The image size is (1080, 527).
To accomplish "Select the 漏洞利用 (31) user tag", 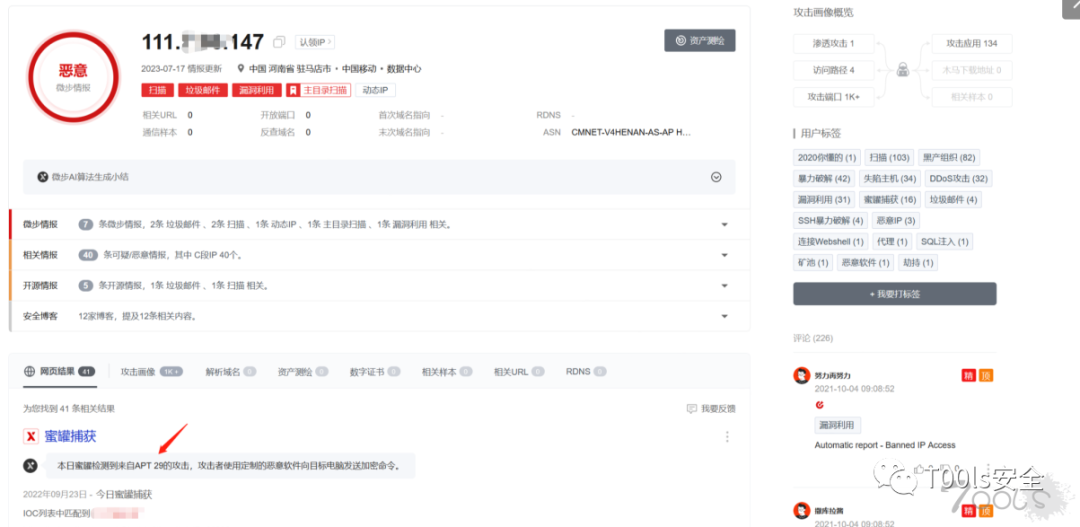I will 824,200.
